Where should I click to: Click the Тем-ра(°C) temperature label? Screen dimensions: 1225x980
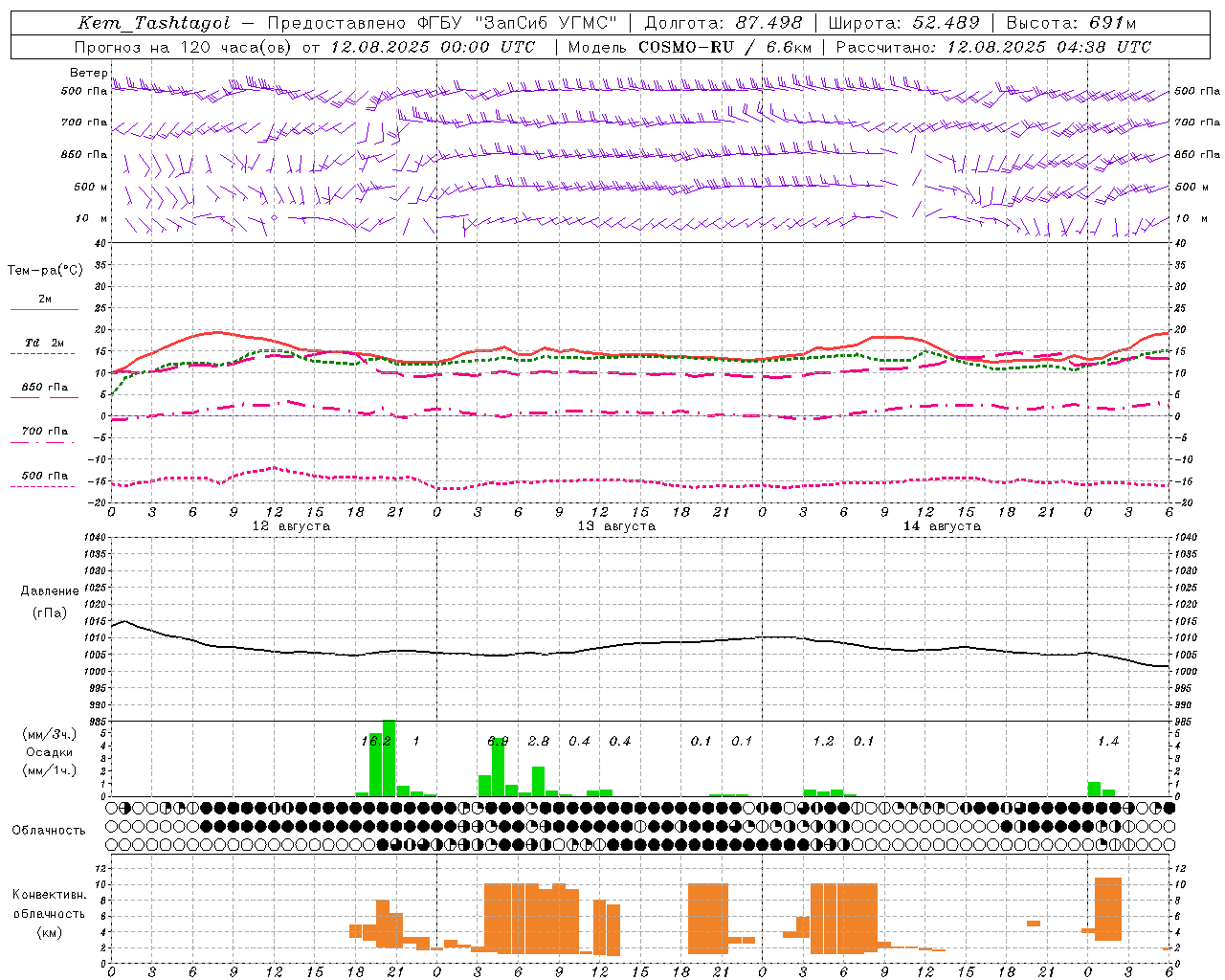pos(45,271)
